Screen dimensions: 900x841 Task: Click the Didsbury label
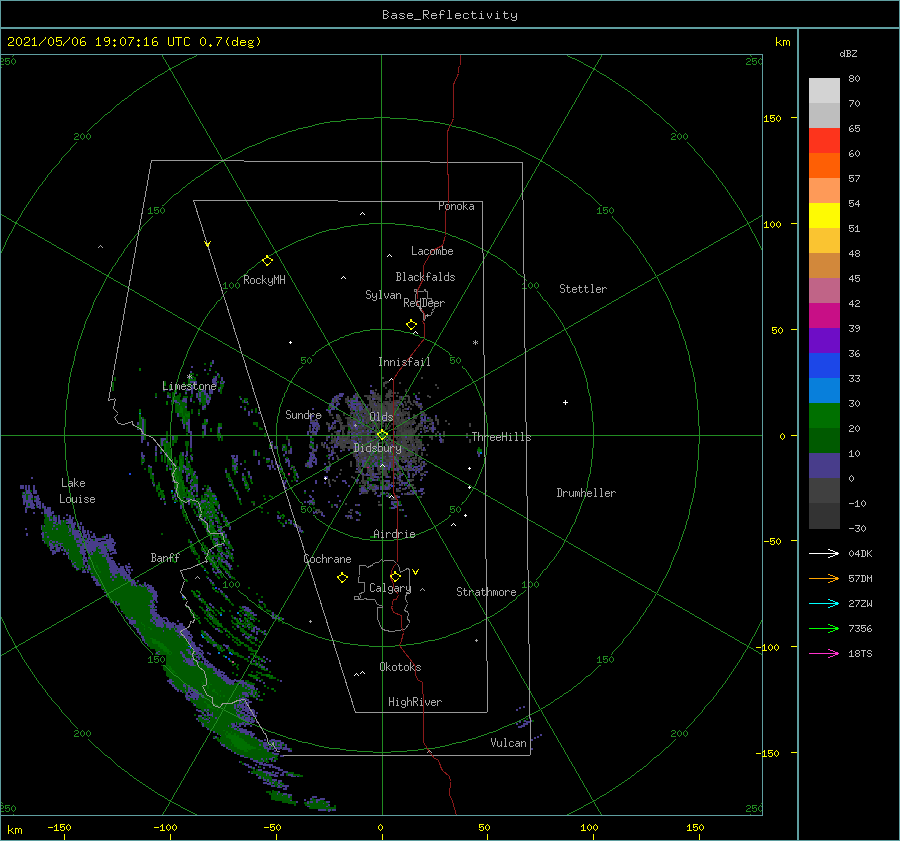377,448
